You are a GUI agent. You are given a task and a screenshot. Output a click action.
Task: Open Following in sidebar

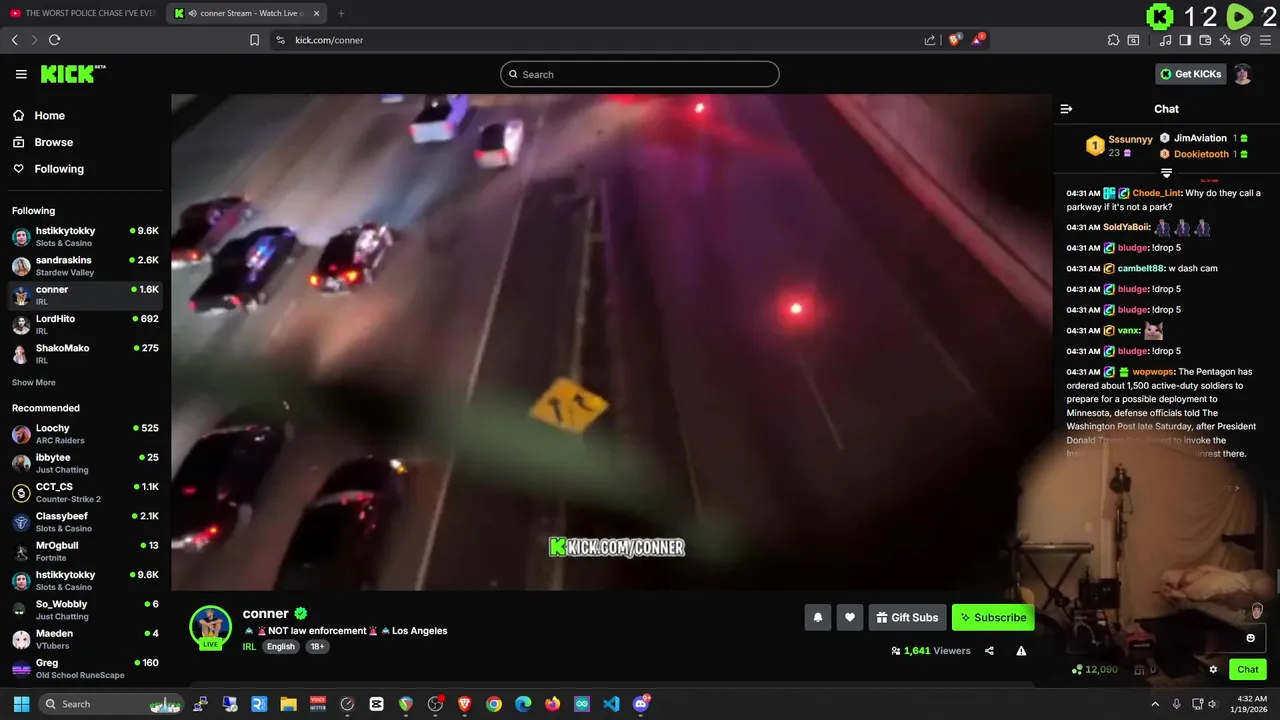pyautogui.click(x=49, y=169)
